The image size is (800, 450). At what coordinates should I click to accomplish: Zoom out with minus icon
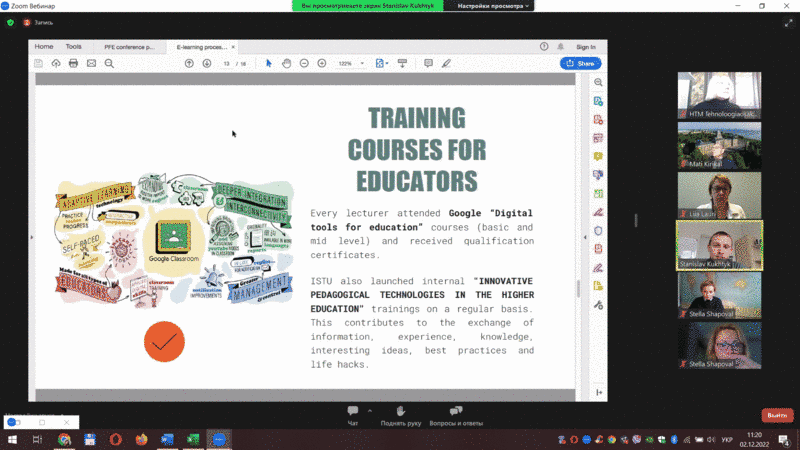click(x=304, y=63)
